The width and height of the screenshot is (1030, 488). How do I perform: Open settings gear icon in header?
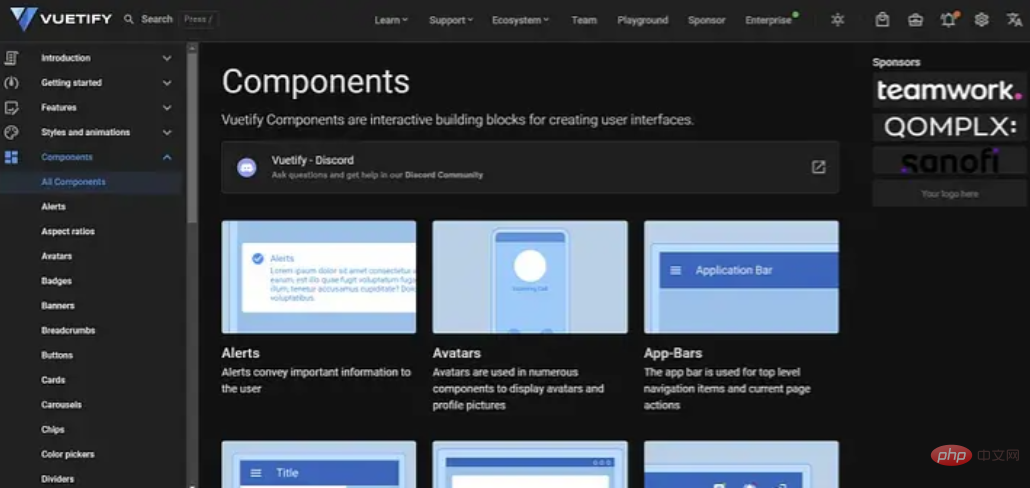click(x=981, y=20)
